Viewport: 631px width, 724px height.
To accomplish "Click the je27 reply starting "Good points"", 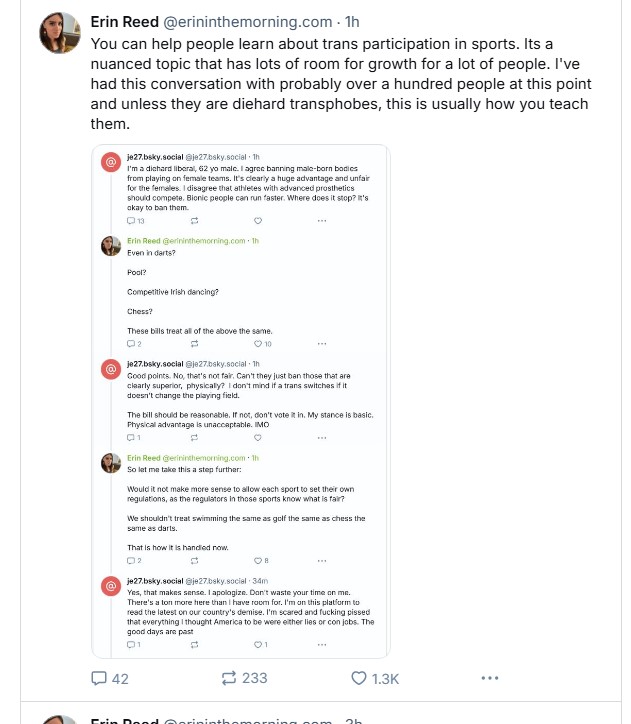I will coord(240,395).
